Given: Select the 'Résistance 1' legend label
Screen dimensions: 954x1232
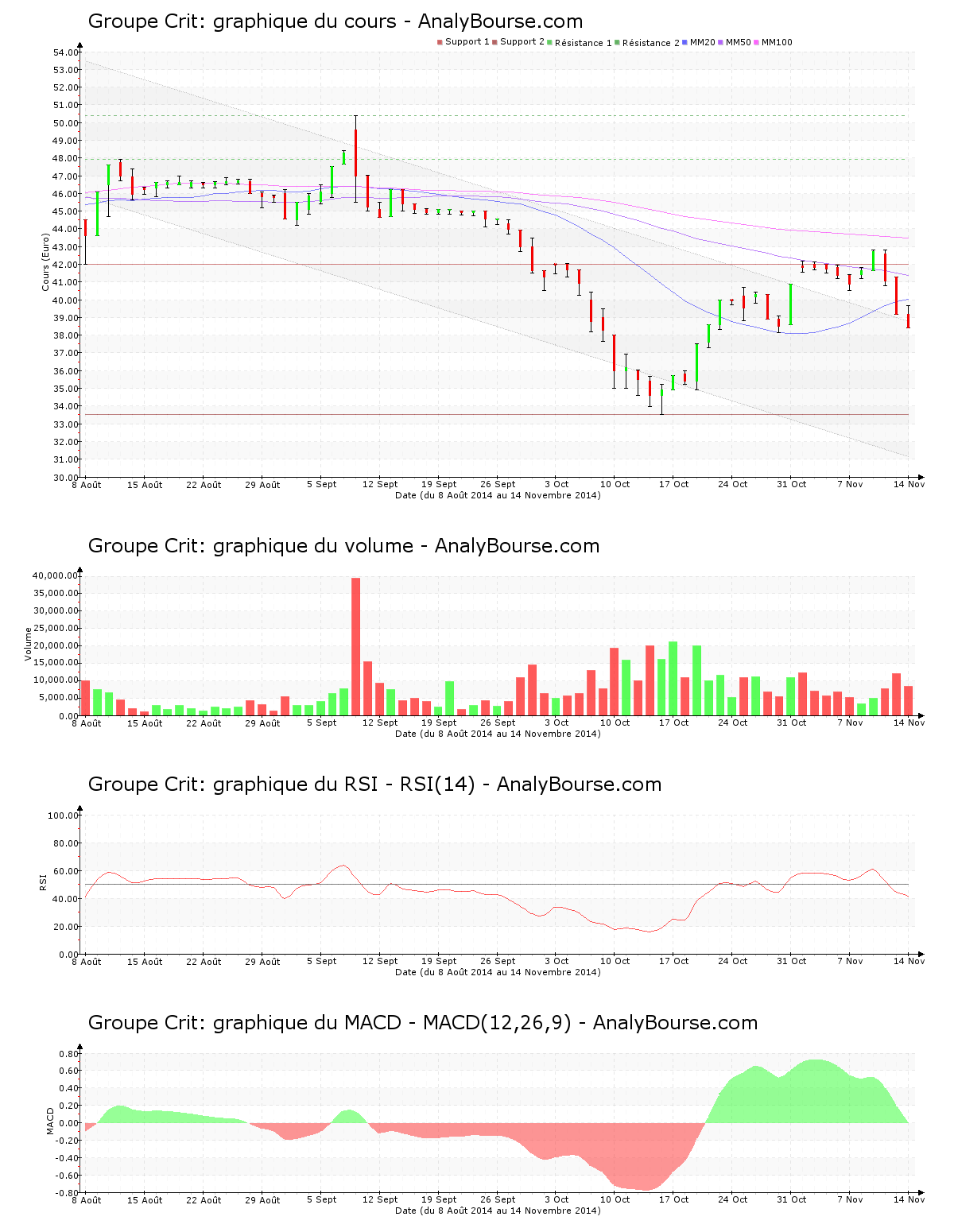Looking at the screenshot, I should click(584, 43).
